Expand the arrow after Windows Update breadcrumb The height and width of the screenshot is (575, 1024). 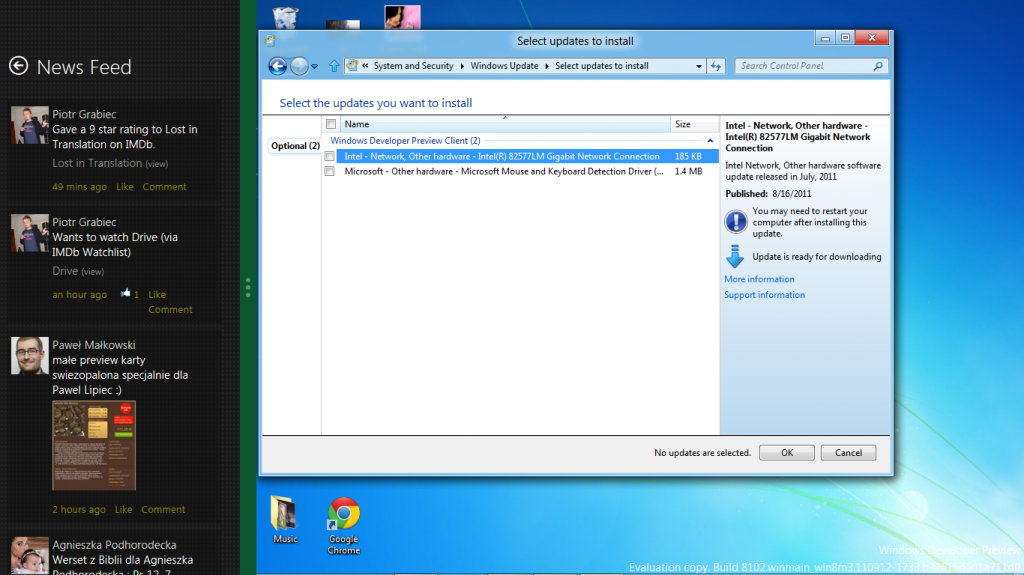[547, 66]
